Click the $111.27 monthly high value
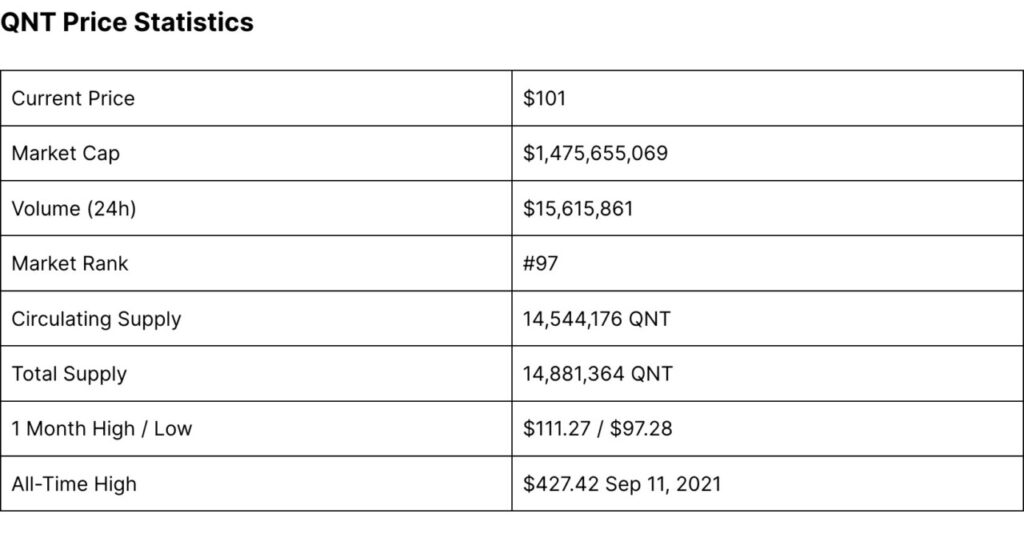The height and width of the screenshot is (542, 1024). (556, 429)
